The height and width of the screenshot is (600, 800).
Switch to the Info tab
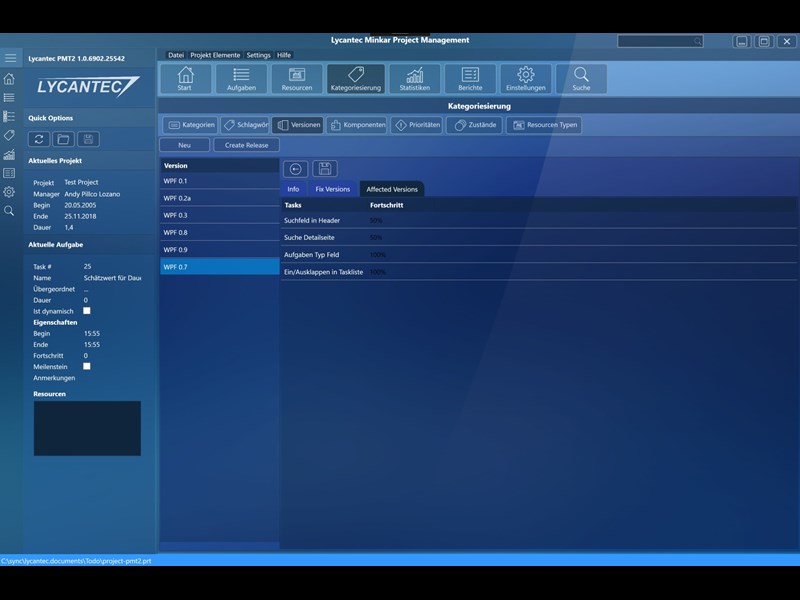click(x=293, y=189)
